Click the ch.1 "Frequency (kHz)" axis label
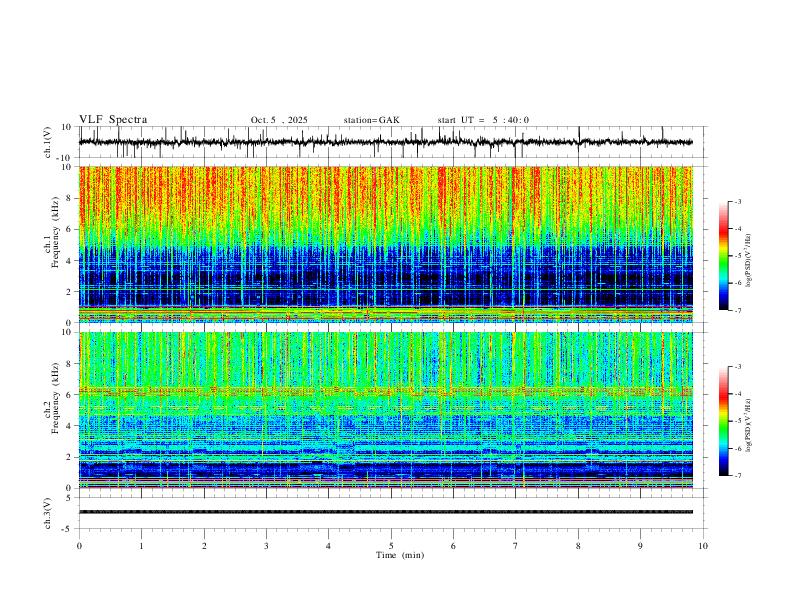The image size is (792, 612). click(x=55, y=232)
